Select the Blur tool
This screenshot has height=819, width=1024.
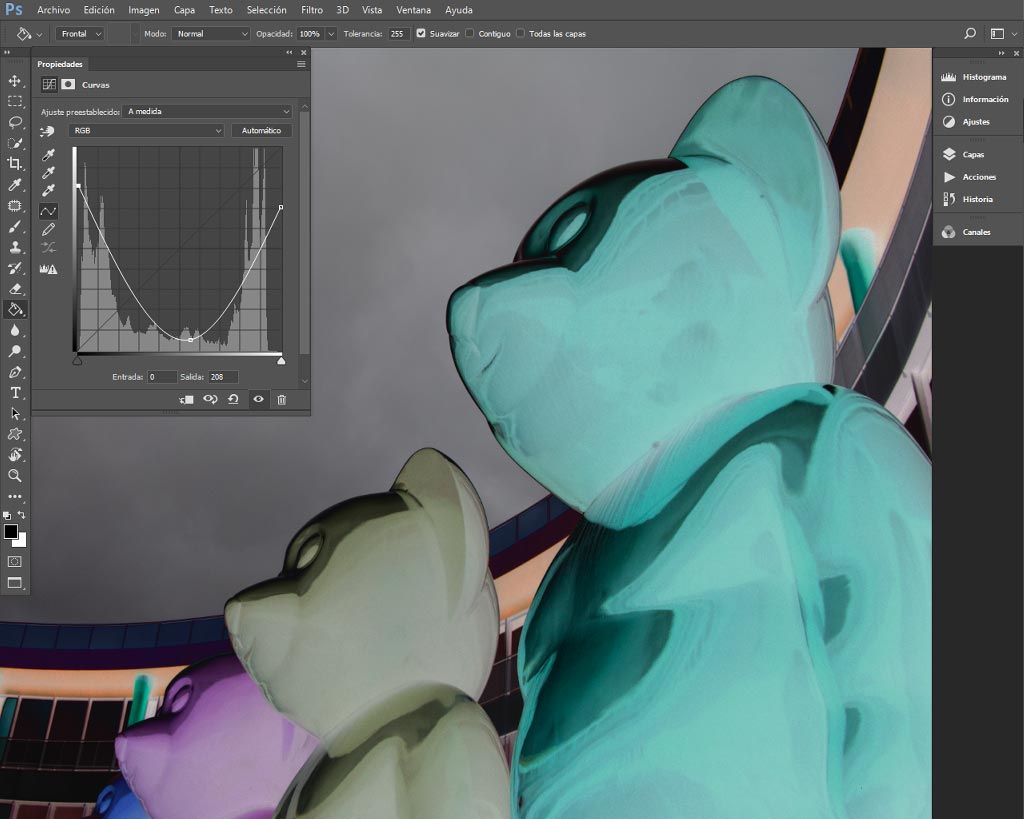coord(14,330)
